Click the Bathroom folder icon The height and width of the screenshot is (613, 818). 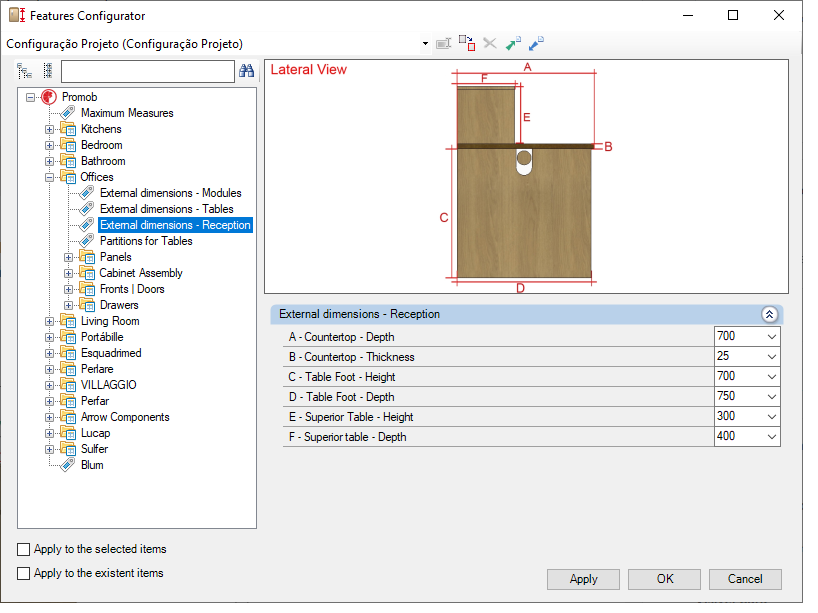coord(68,161)
